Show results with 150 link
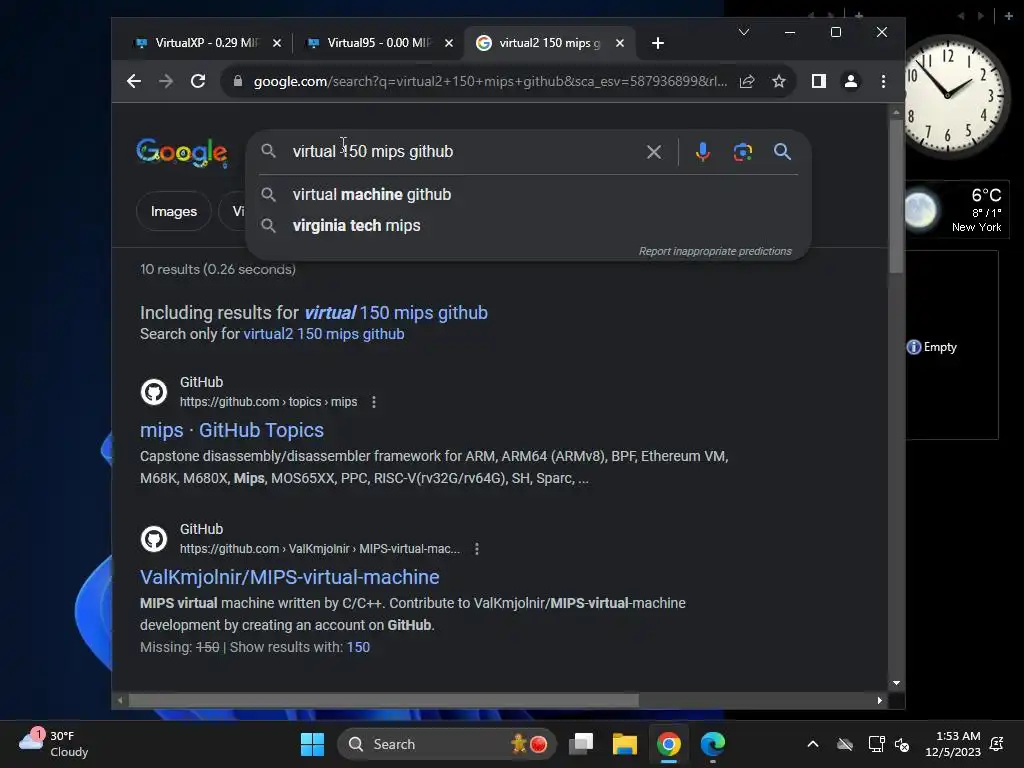Image resolution: width=1024 pixels, height=768 pixels. click(x=358, y=647)
